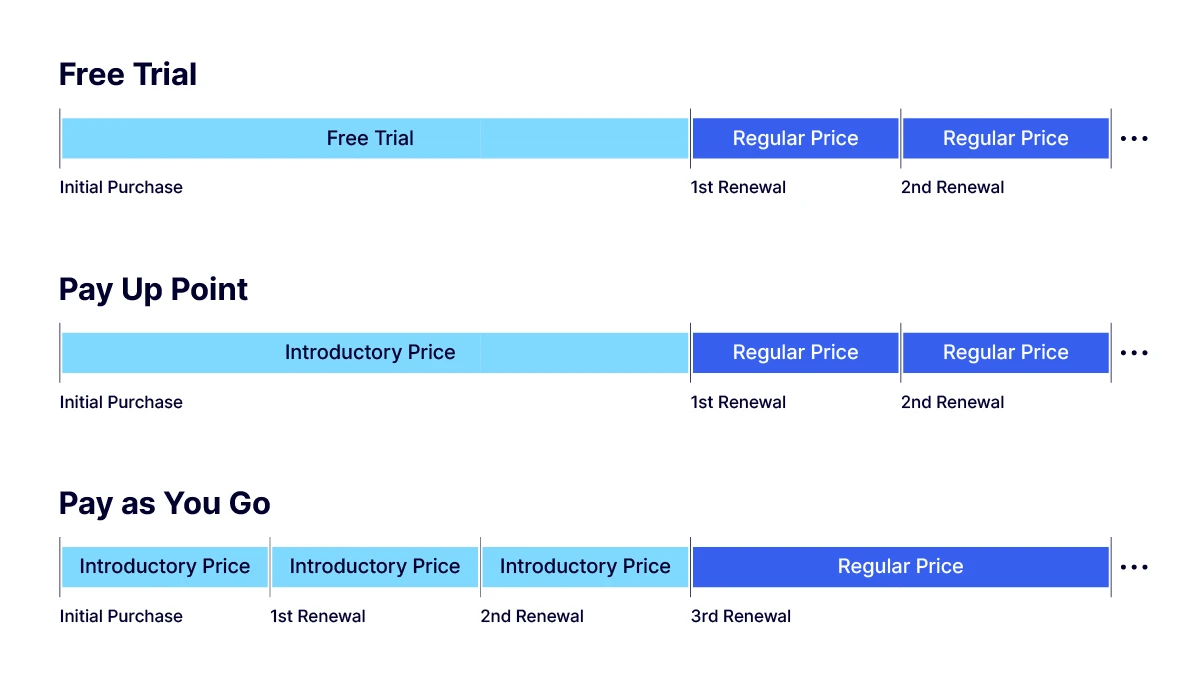Click the ellipsis after the Pay Up Point timeline
This screenshot has height=697, width=1200.
(x=1134, y=353)
